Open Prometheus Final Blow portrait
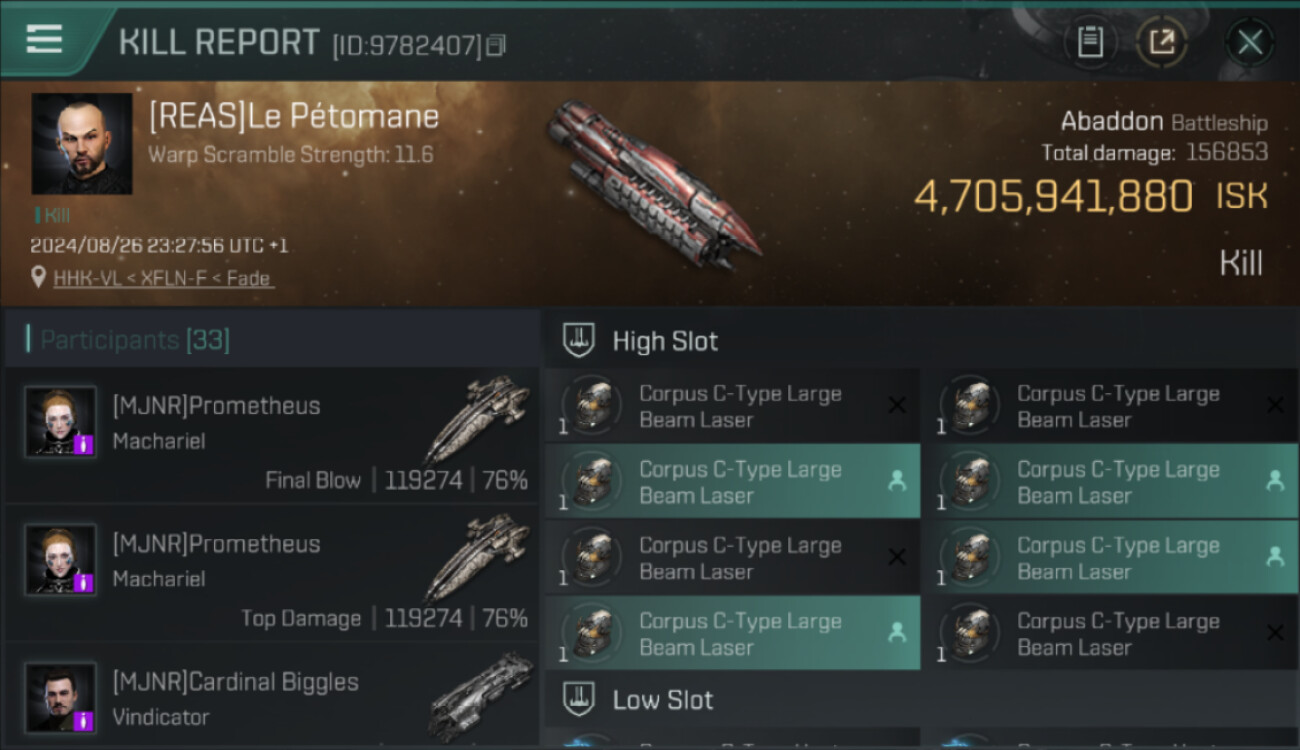The width and height of the screenshot is (1300, 750). pos(61,421)
